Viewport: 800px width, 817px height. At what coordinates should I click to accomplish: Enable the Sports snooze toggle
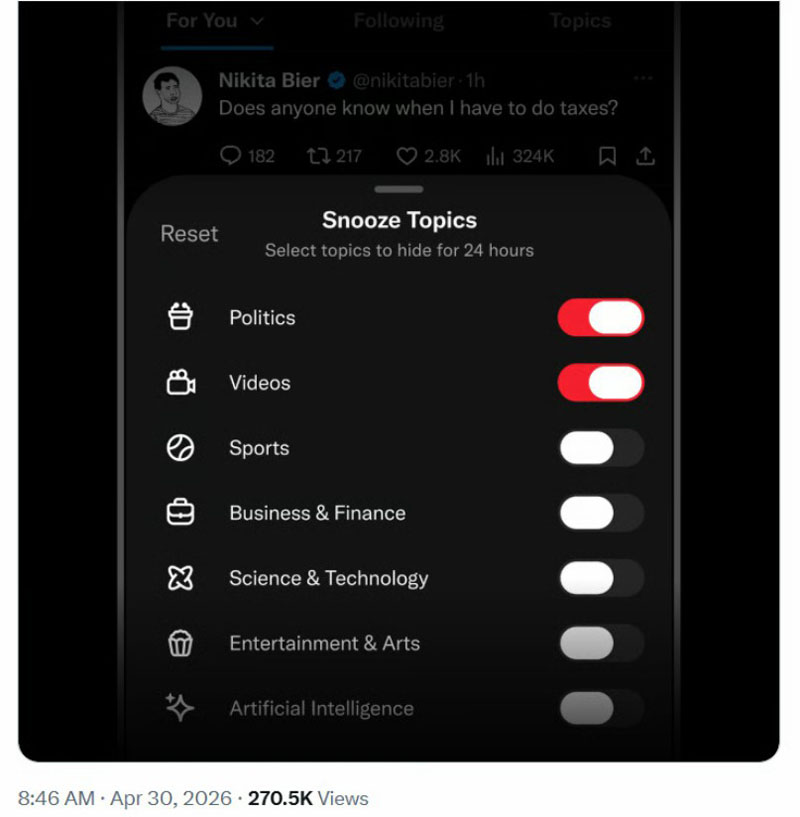(x=600, y=448)
